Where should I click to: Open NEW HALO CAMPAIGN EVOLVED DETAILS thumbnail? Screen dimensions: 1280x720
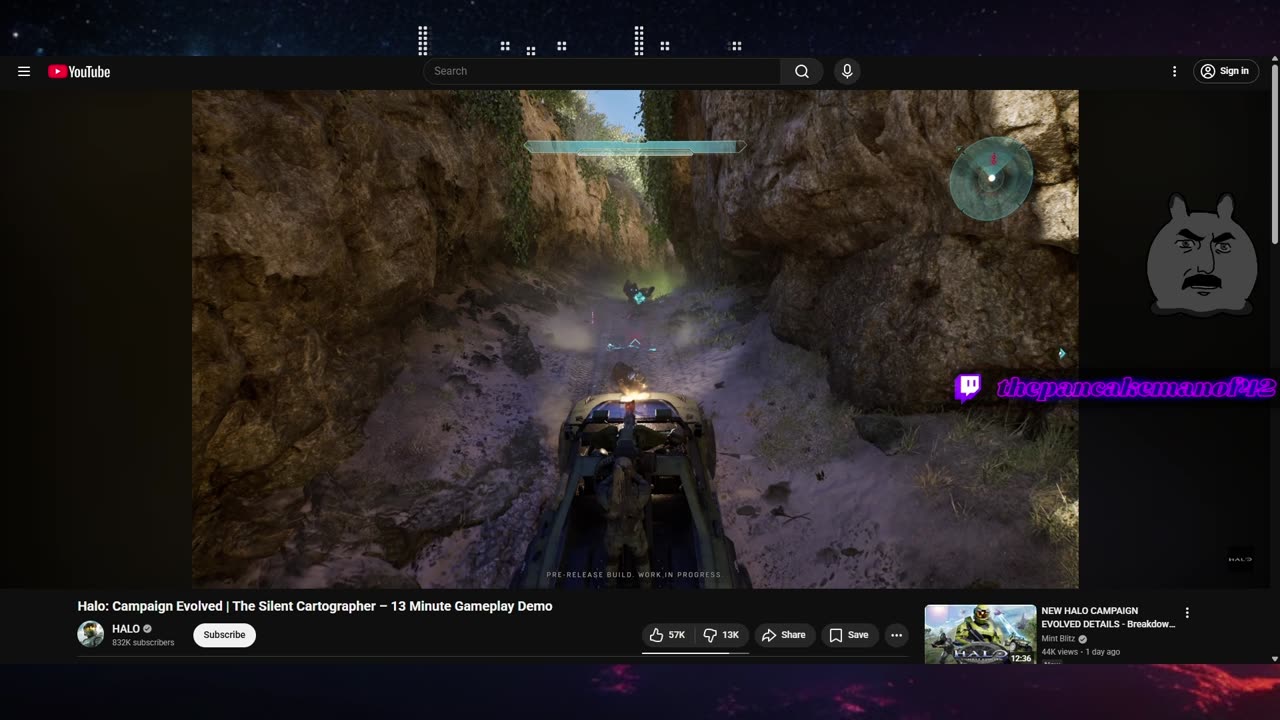tap(980, 634)
